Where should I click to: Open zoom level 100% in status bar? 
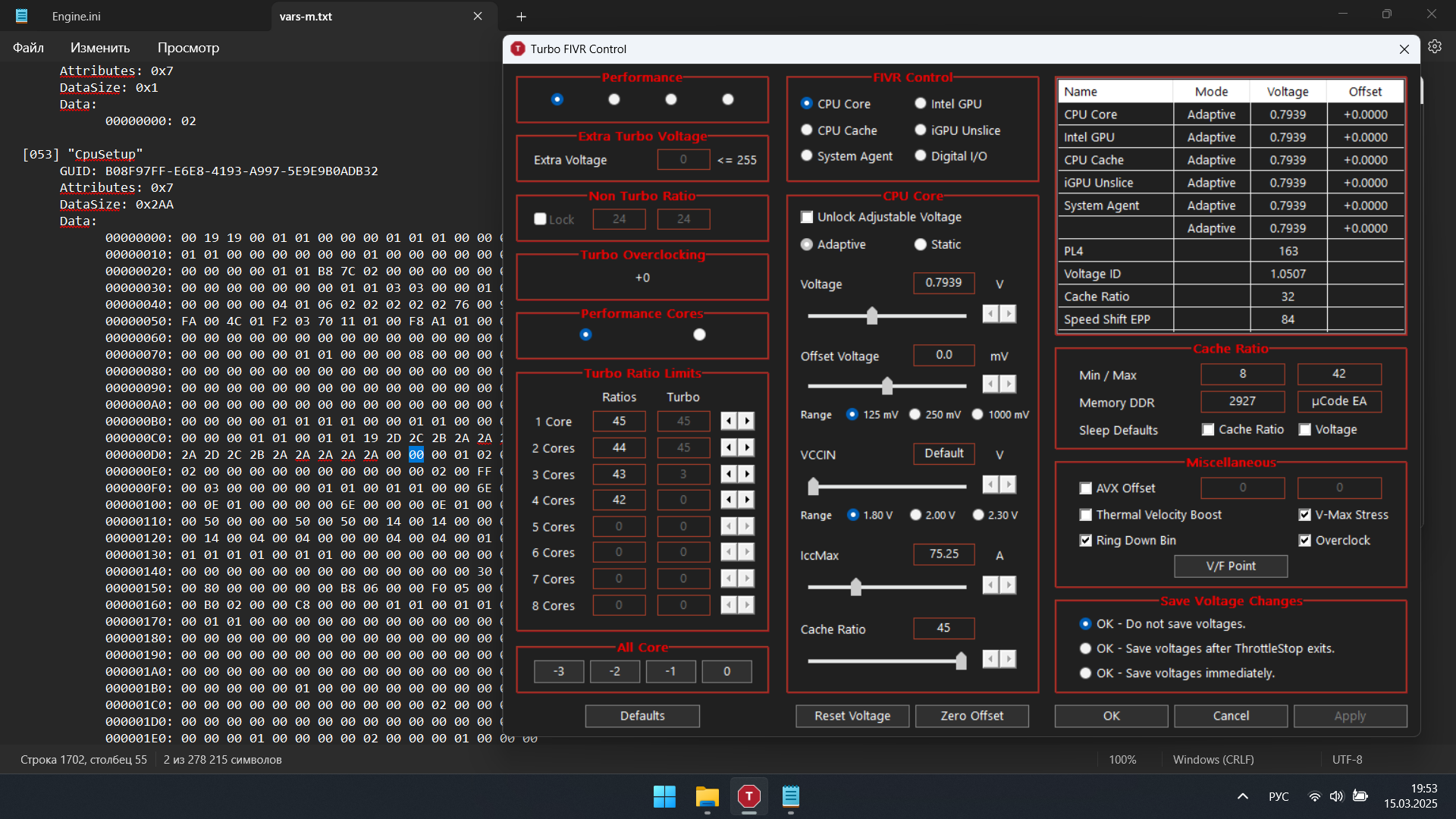[x=1122, y=759]
